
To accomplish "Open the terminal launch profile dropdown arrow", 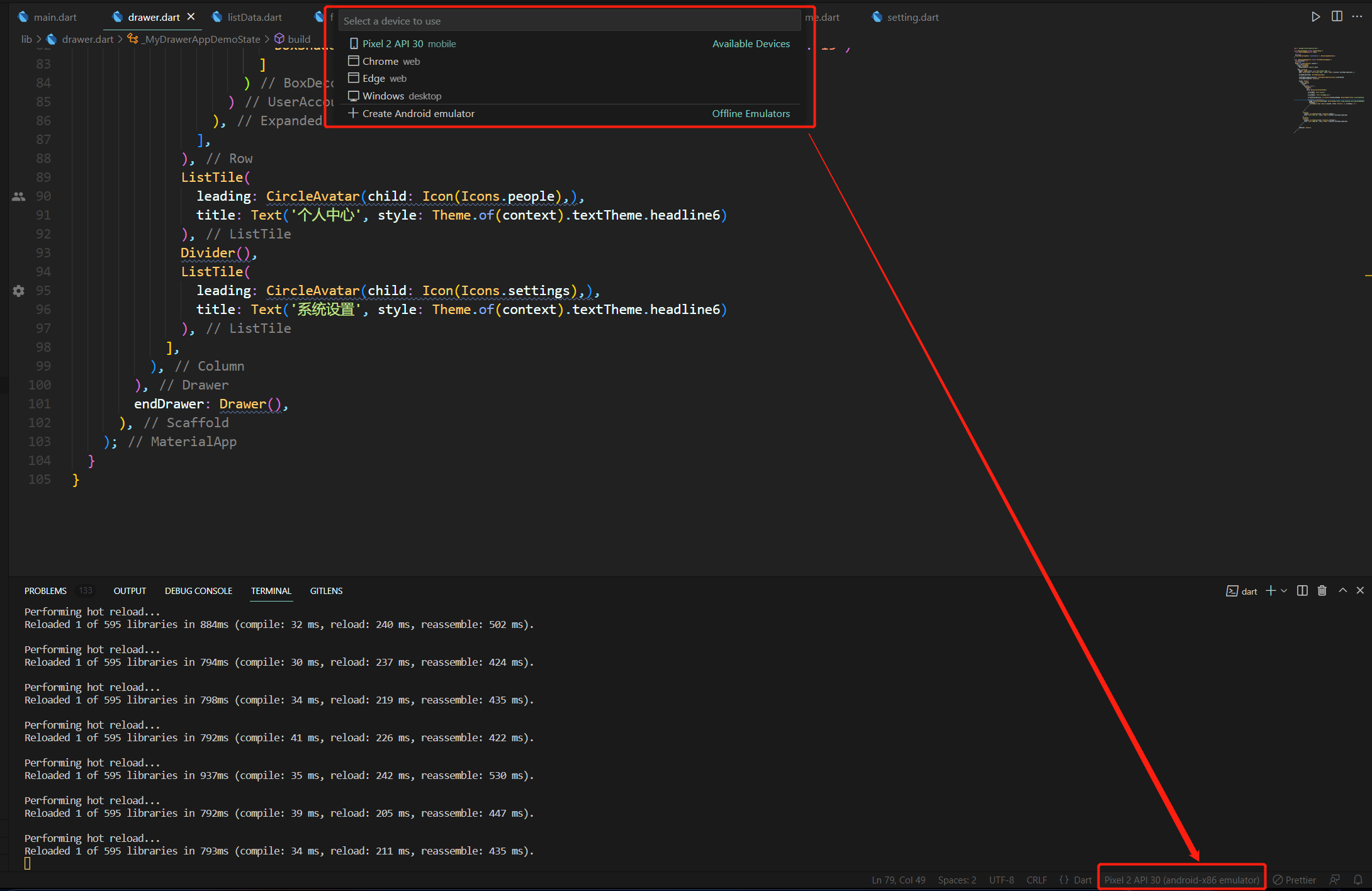I will coord(1284,591).
